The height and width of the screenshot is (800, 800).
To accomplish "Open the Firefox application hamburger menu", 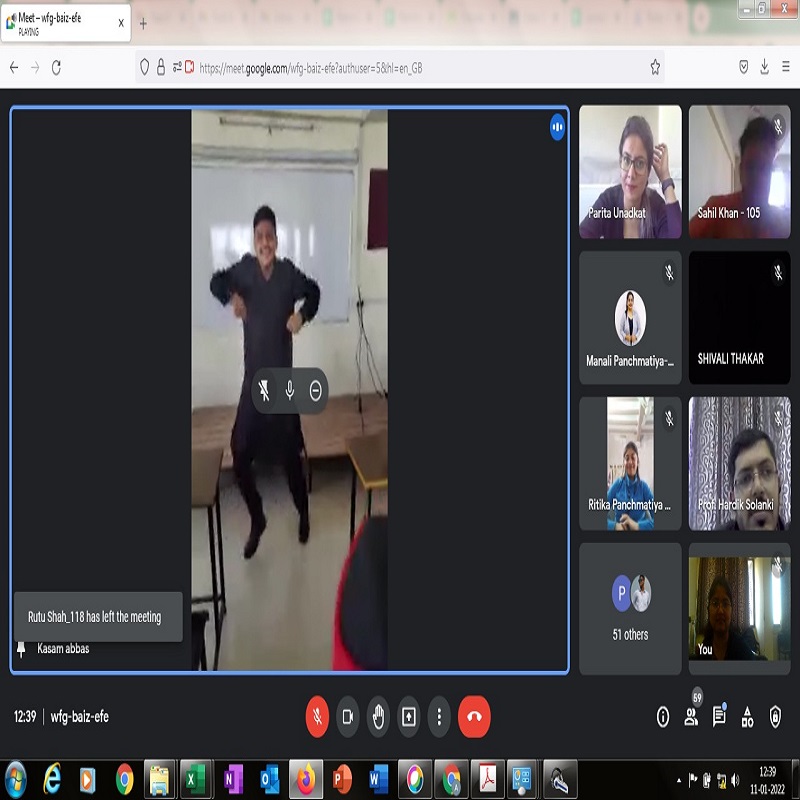I will [x=786, y=67].
